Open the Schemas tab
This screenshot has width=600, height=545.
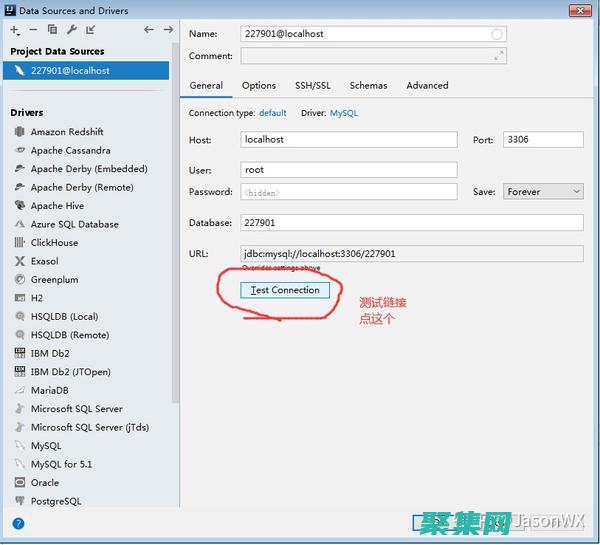[368, 86]
